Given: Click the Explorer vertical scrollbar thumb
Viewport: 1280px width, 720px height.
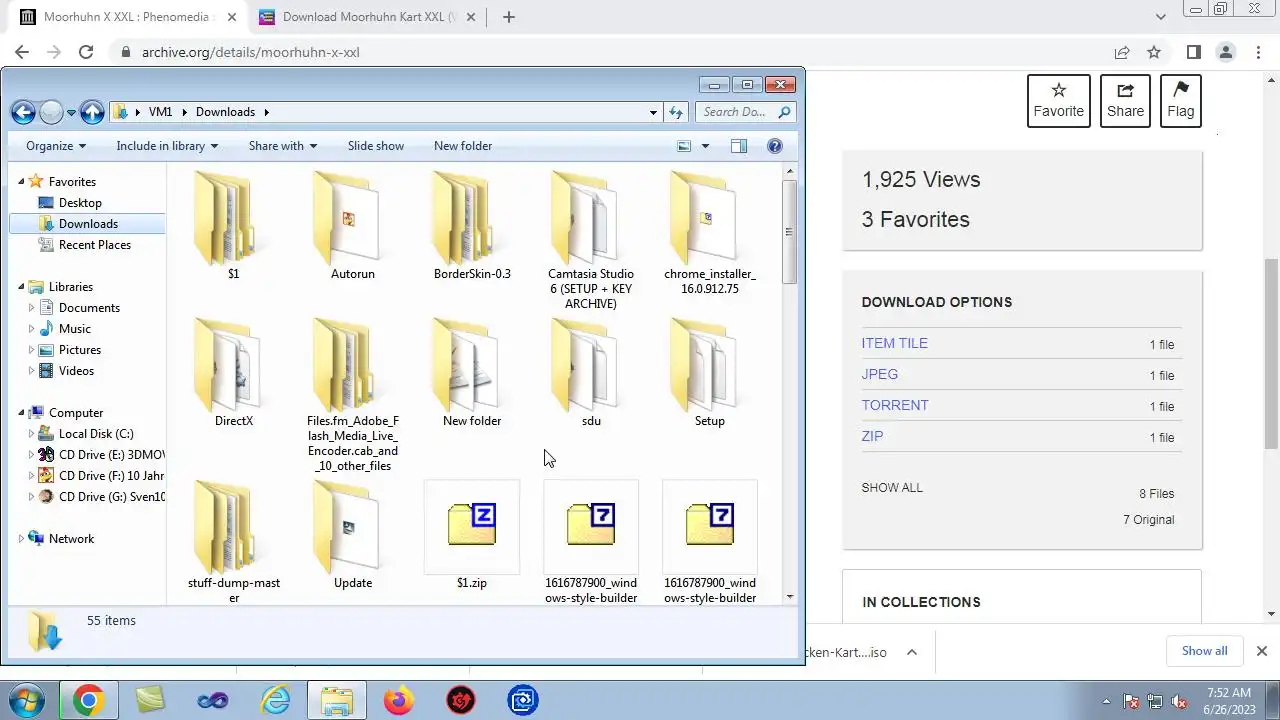Looking at the screenshot, I should (789, 231).
